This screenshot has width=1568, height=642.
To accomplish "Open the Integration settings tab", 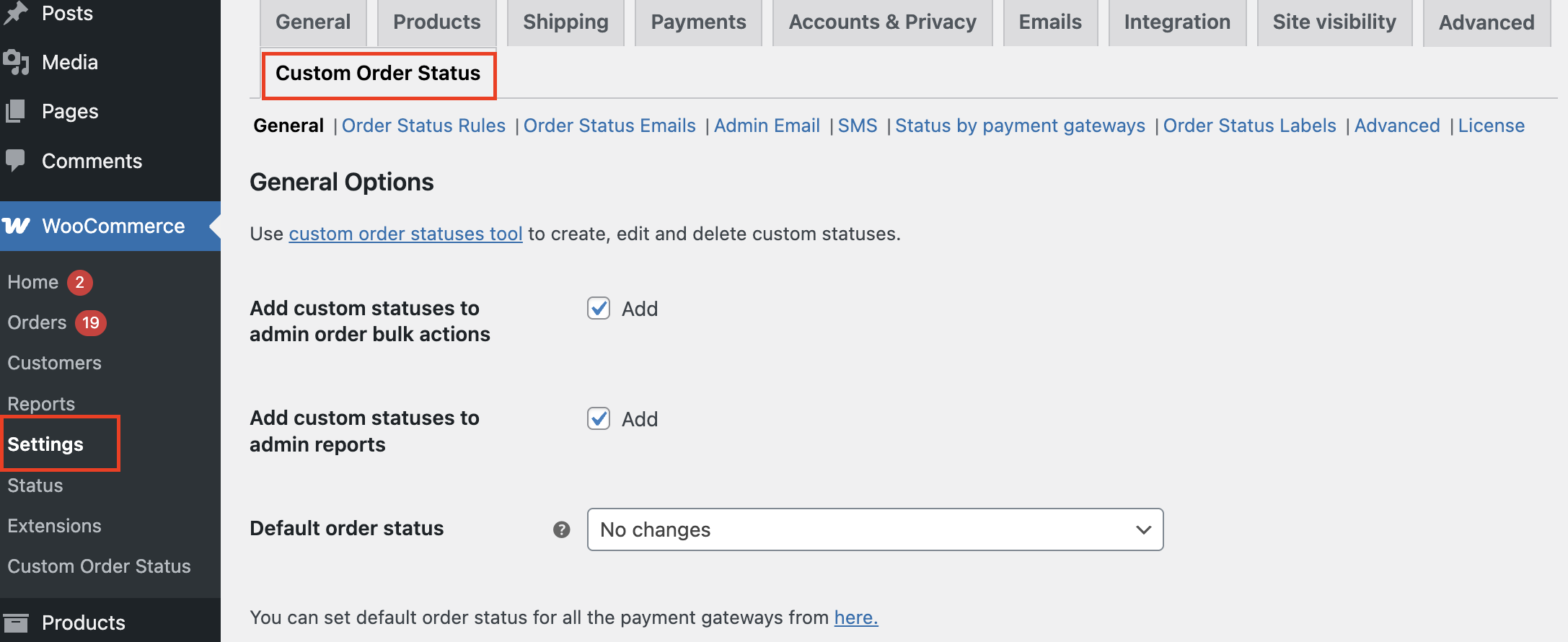I will (1177, 22).
